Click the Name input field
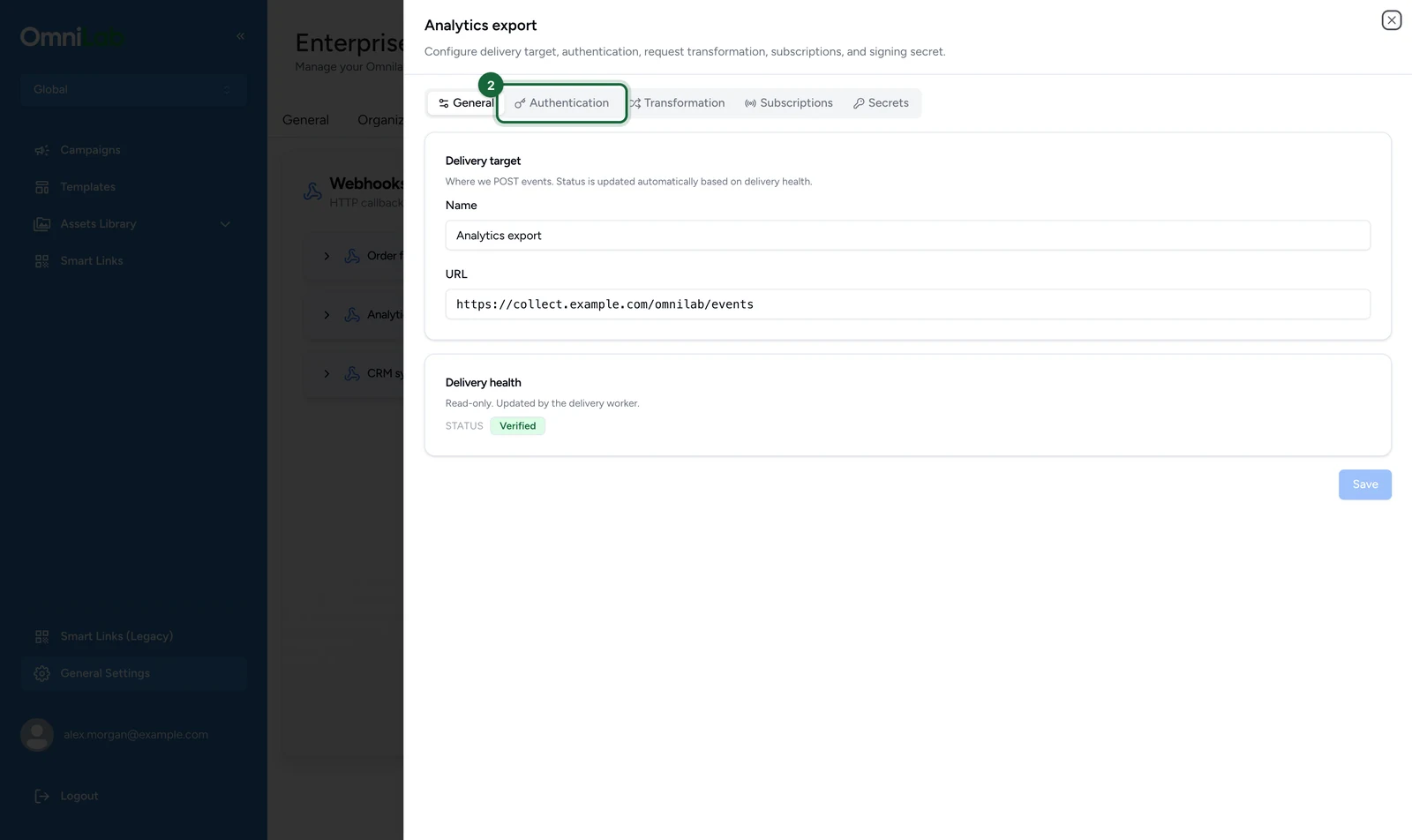The image size is (1412, 840). click(x=907, y=236)
